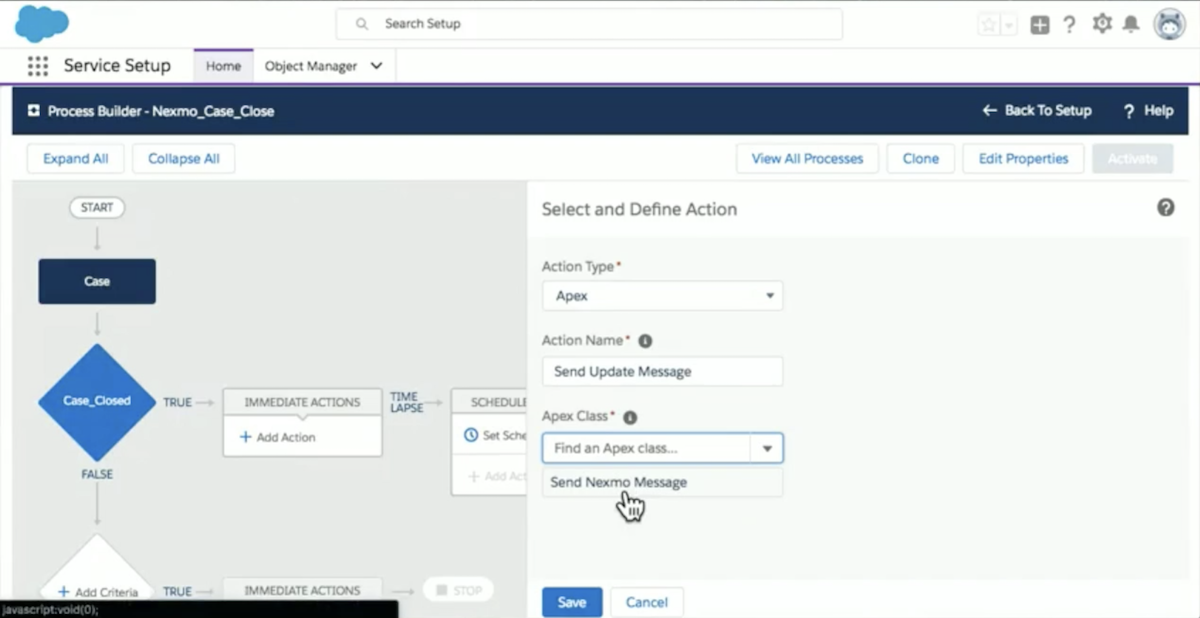Click the Edit Properties button
Screen dimensions: 1200x618
[x=1023, y=158]
